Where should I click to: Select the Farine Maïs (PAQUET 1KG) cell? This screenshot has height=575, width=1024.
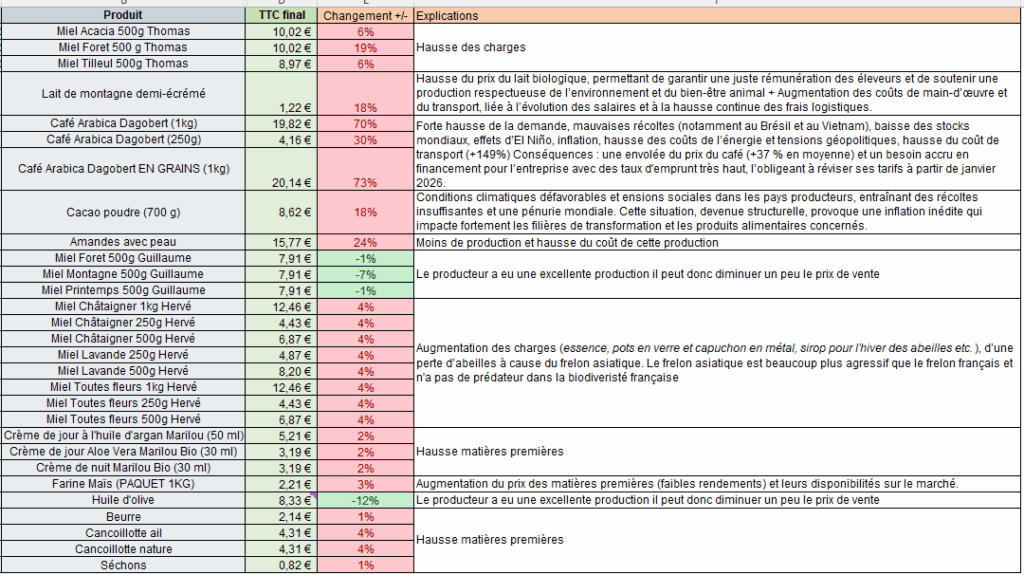123,484
